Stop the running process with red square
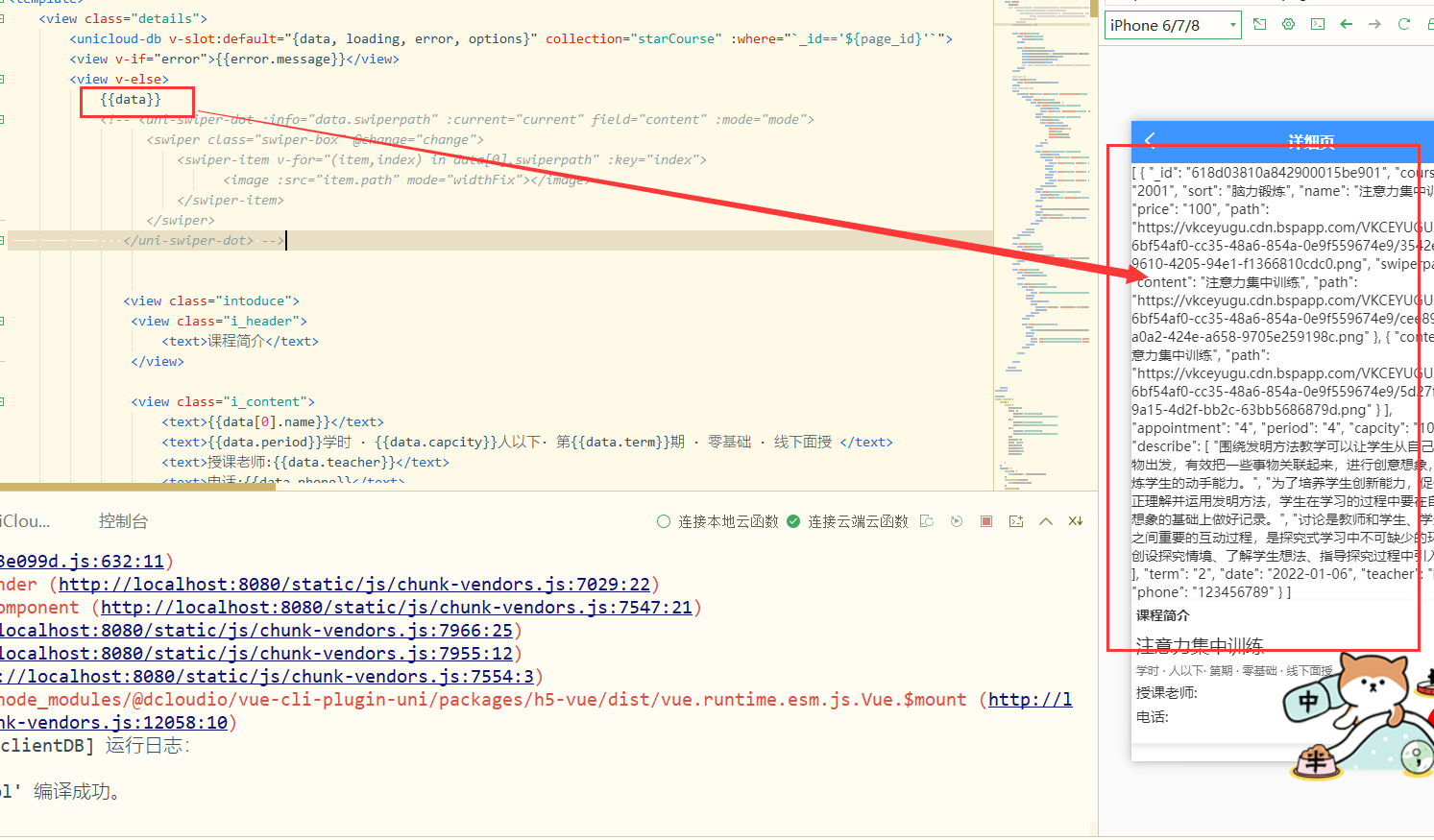This screenshot has width=1434, height=840. [x=985, y=521]
